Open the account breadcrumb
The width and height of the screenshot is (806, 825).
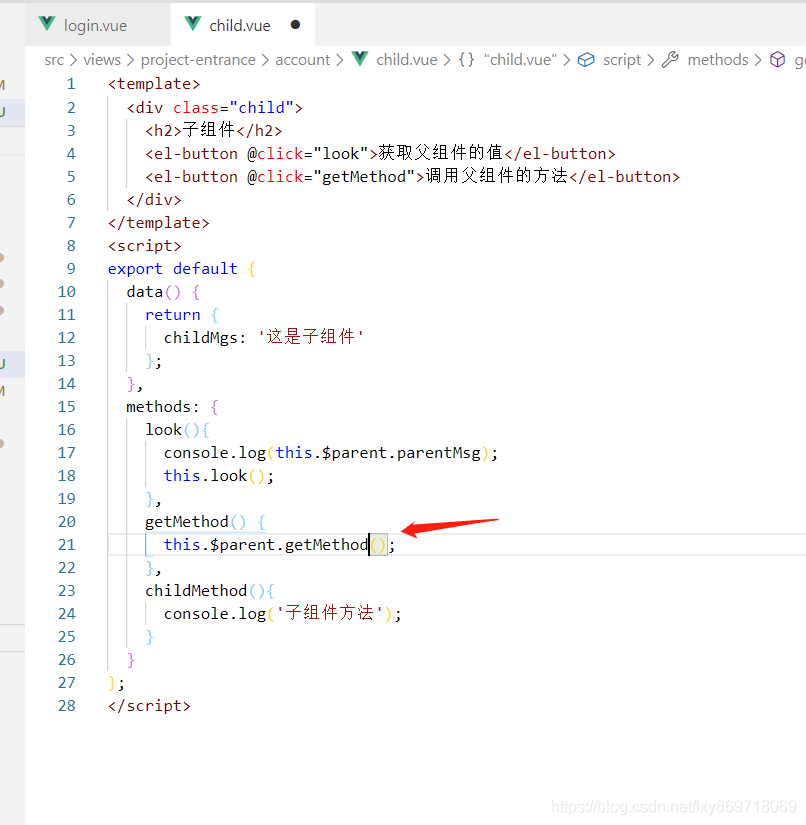pyautogui.click(x=303, y=60)
